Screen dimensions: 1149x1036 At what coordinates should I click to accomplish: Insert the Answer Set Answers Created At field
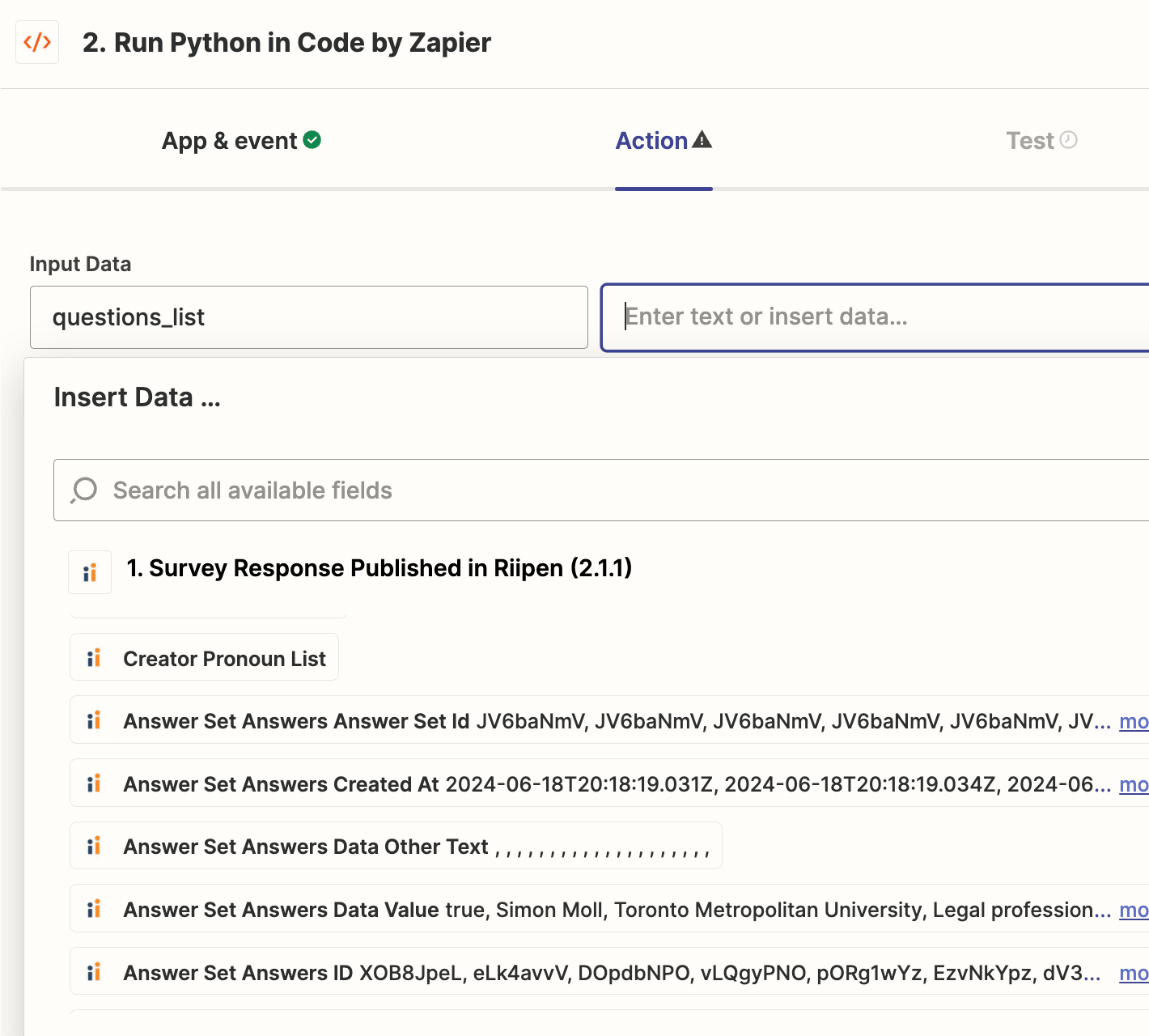click(609, 783)
